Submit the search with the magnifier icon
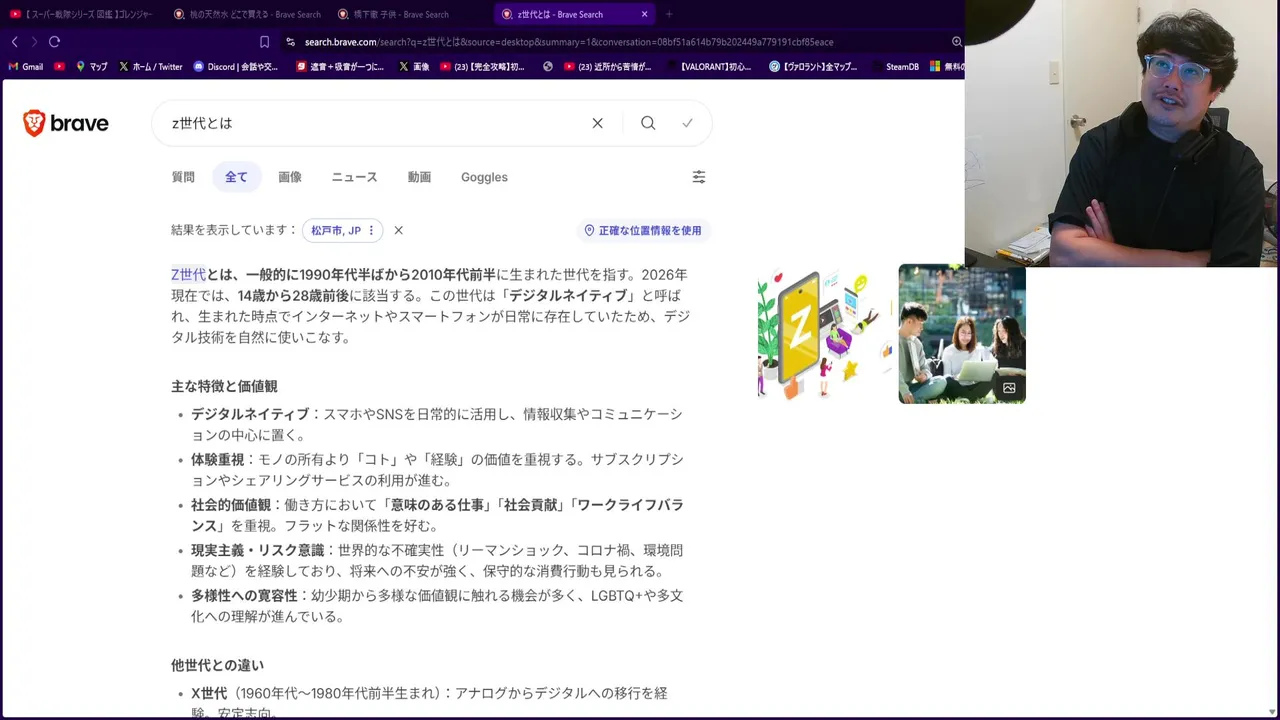The image size is (1280, 720). click(x=648, y=123)
